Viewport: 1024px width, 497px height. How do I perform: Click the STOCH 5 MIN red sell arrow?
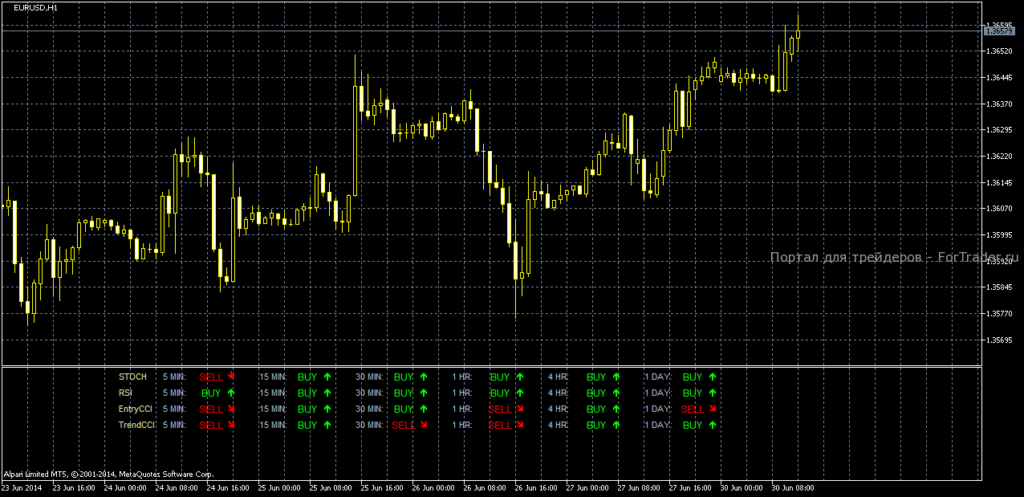point(231,377)
